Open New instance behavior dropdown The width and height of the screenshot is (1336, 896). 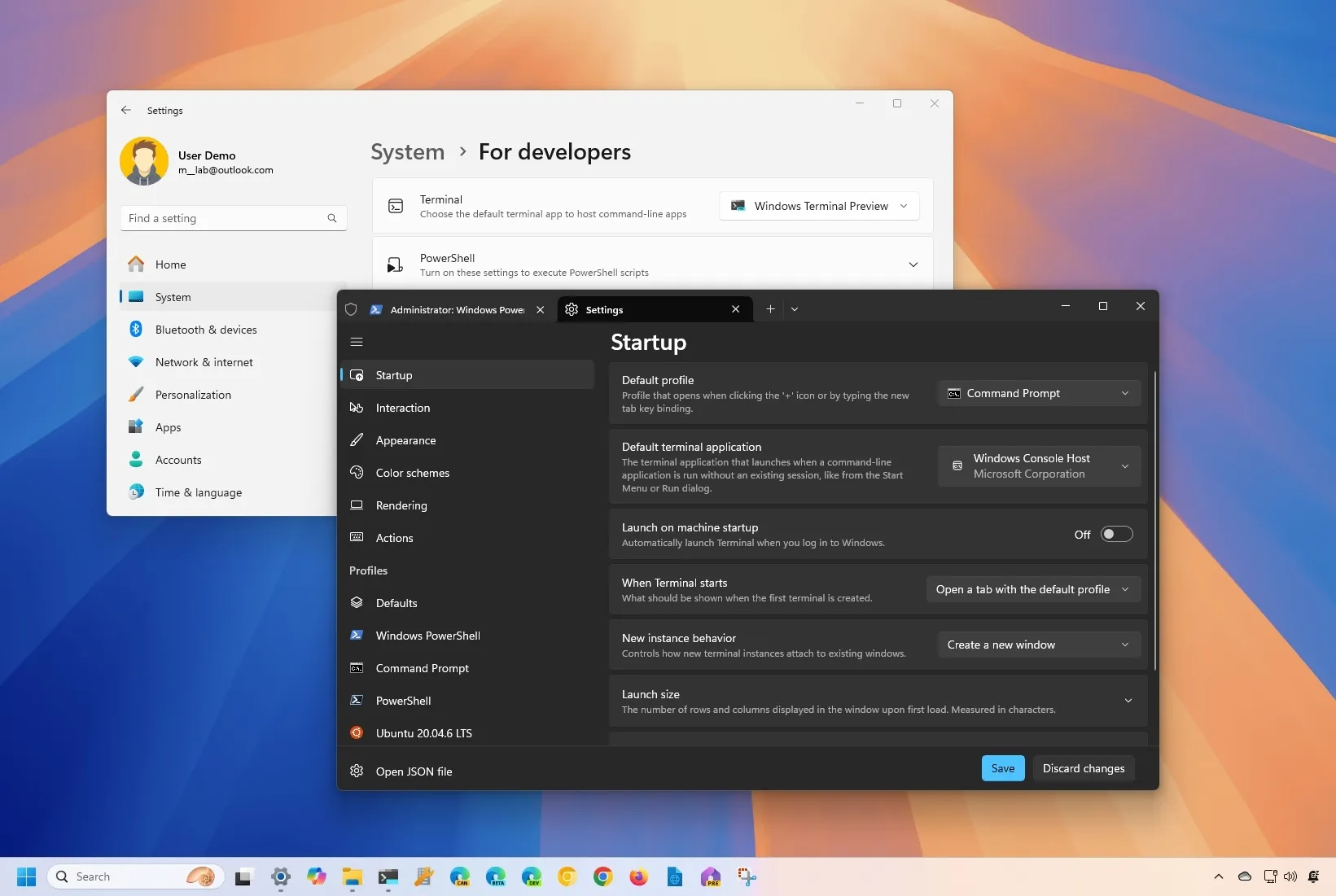(x=1039, y=645)
